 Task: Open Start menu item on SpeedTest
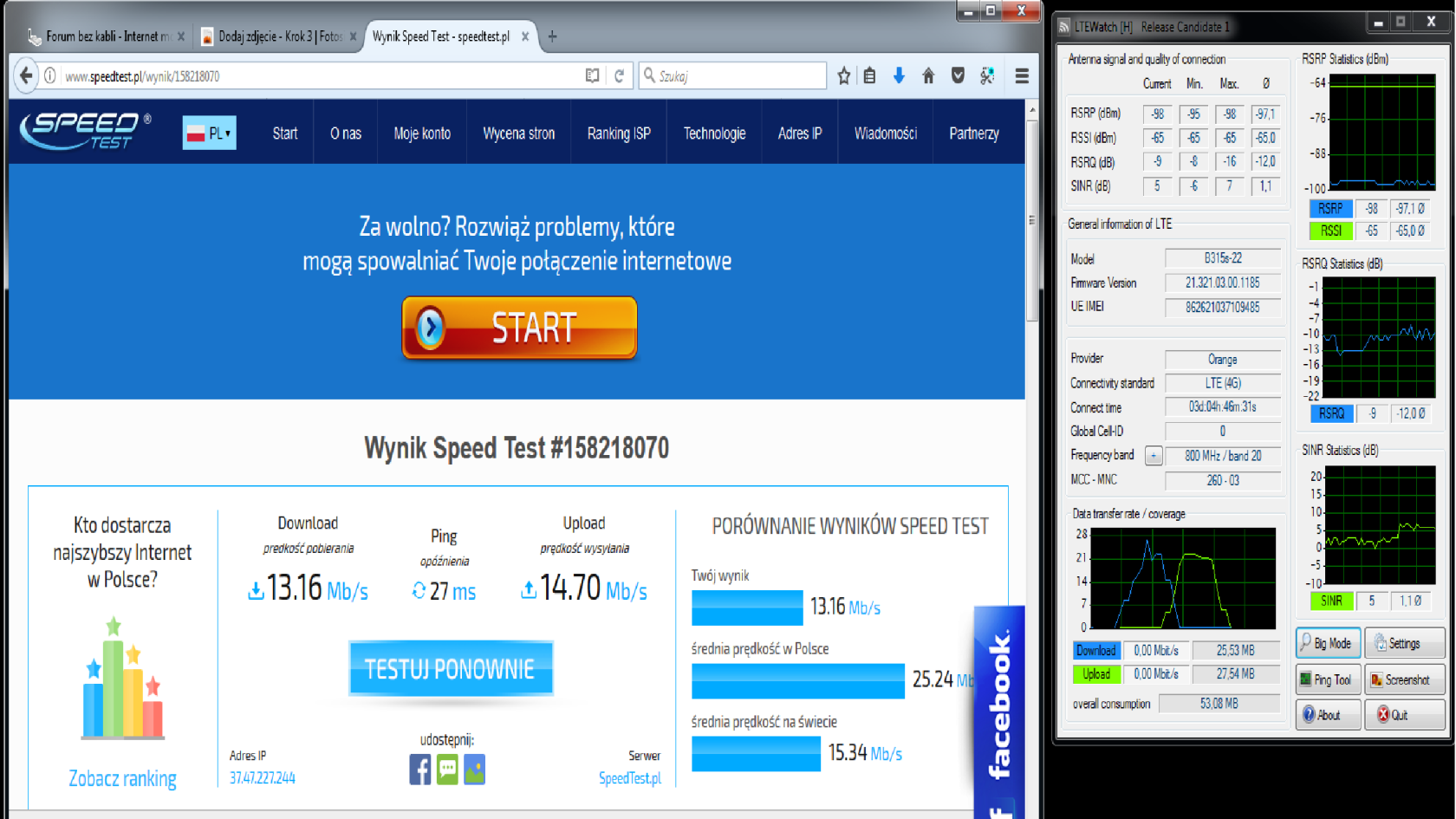(x=285, y=133)
